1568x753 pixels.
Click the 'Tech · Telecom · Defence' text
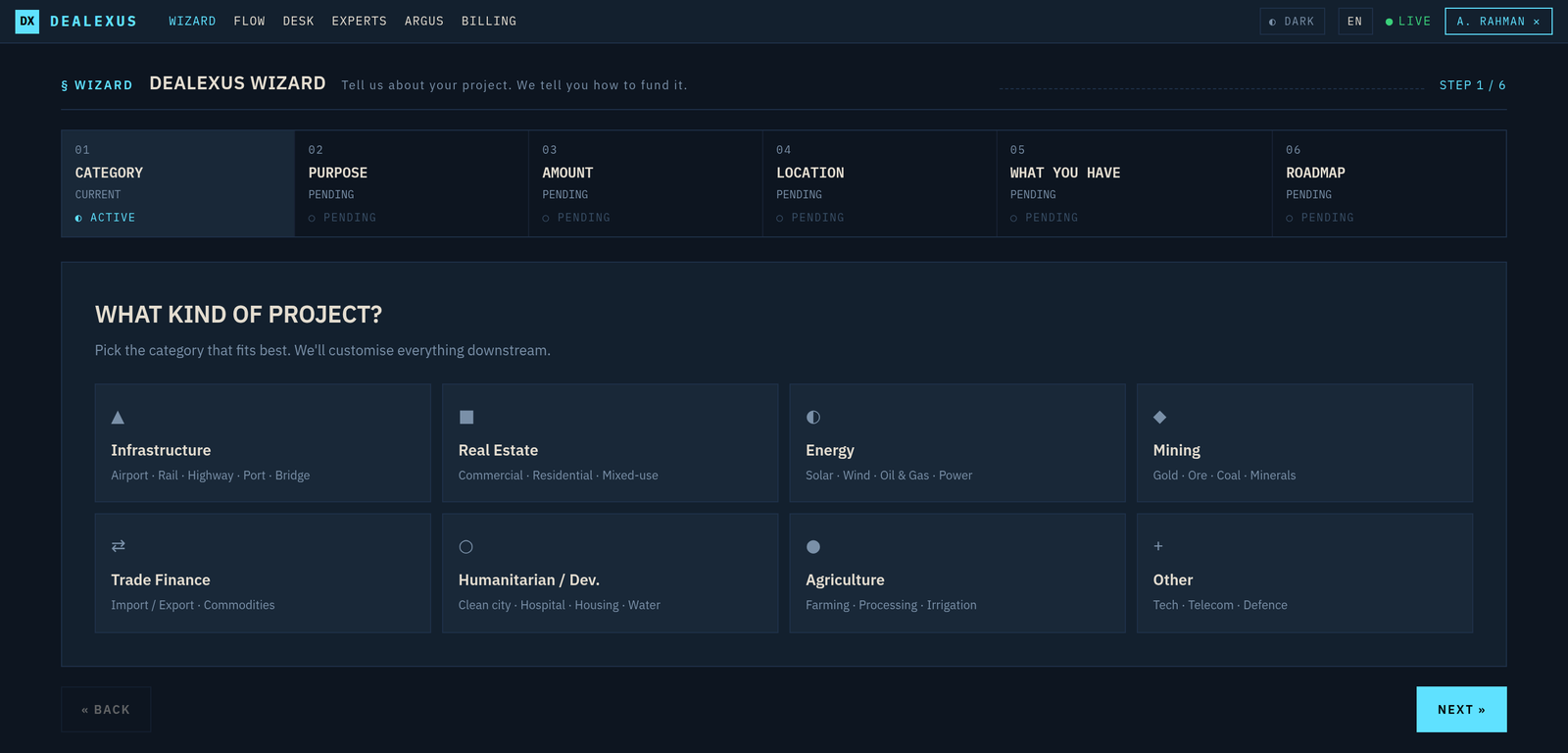[x=1220, y=605]
